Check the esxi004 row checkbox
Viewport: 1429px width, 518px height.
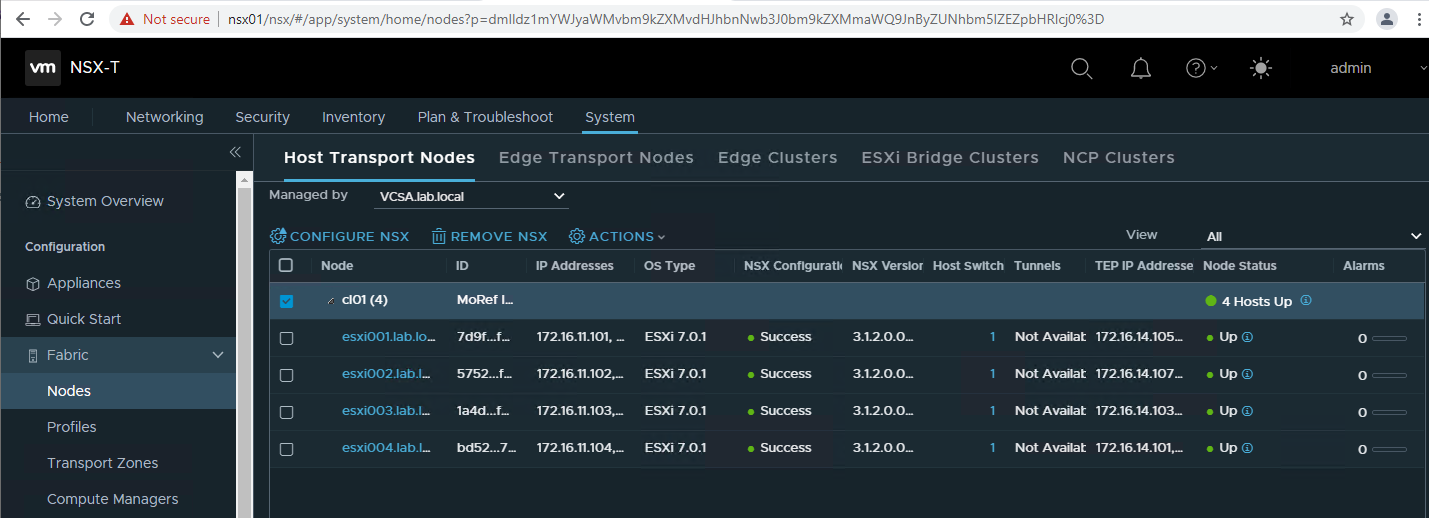pyautogui.click(x=286, y=449)
